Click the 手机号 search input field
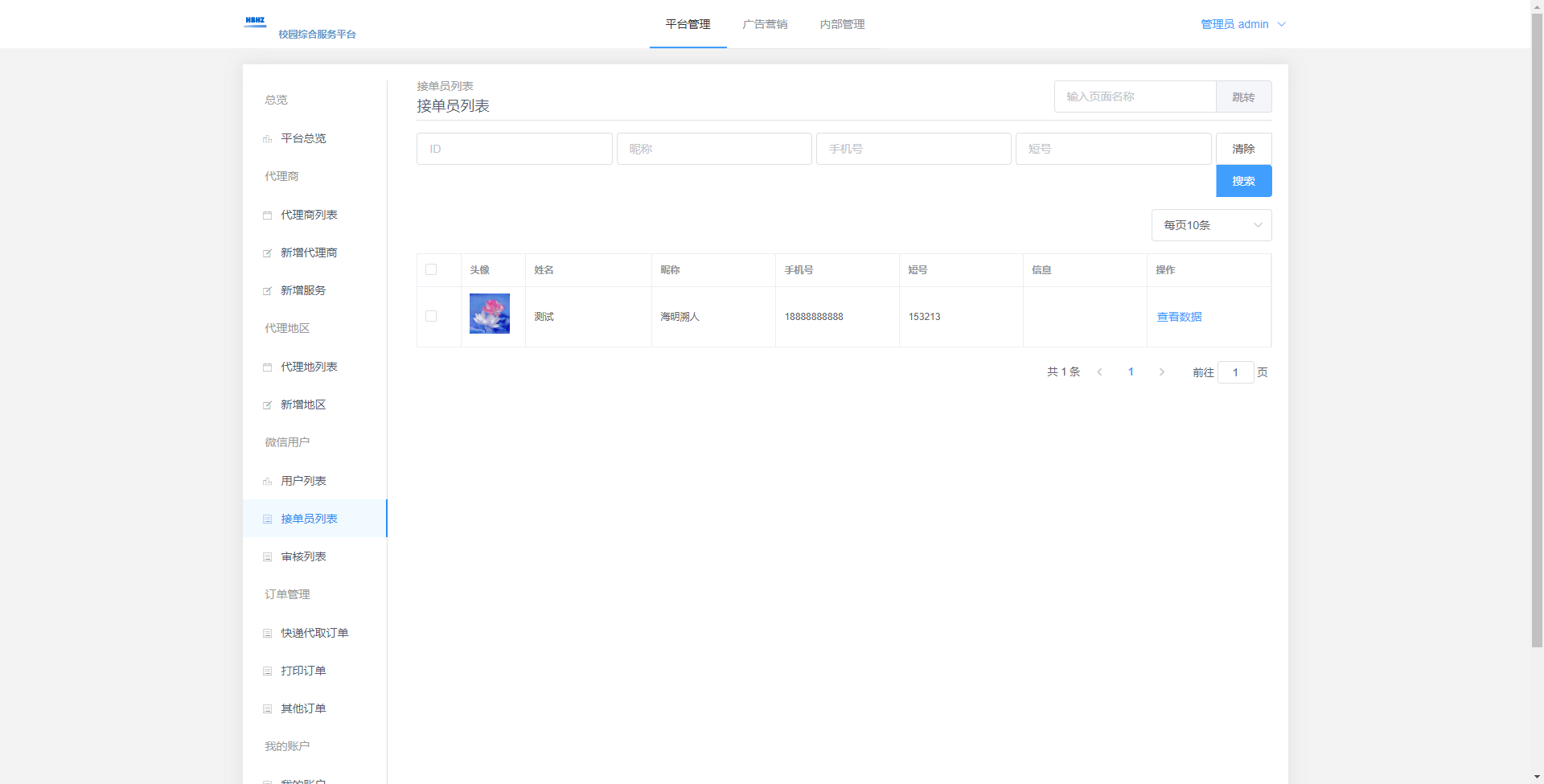Screen dimensions: 1544x784 pos(913,149)
